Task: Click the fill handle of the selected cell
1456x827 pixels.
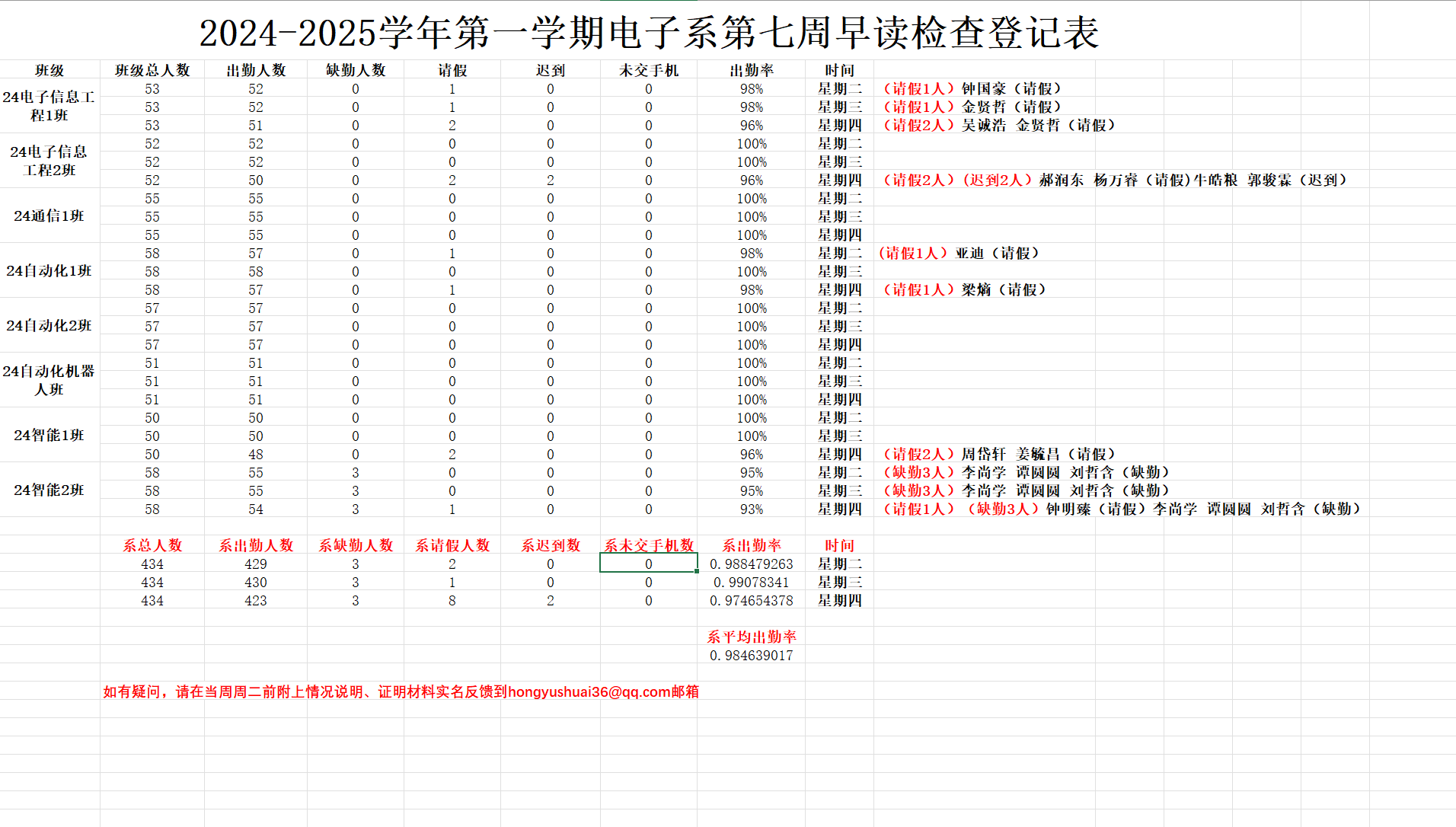Action: (697, 571)
